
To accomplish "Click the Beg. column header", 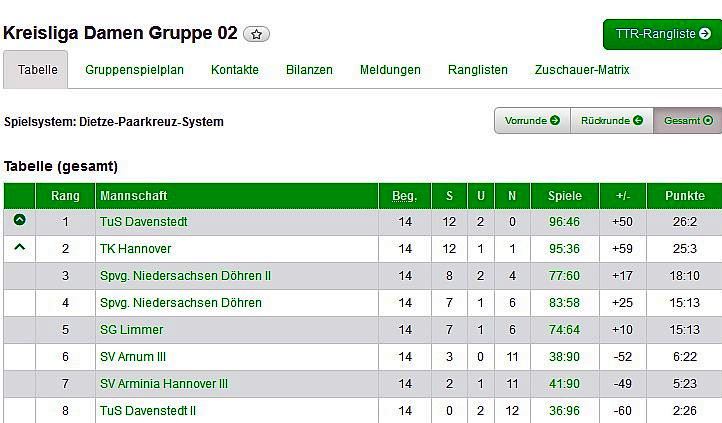I will tap(405, 196).
